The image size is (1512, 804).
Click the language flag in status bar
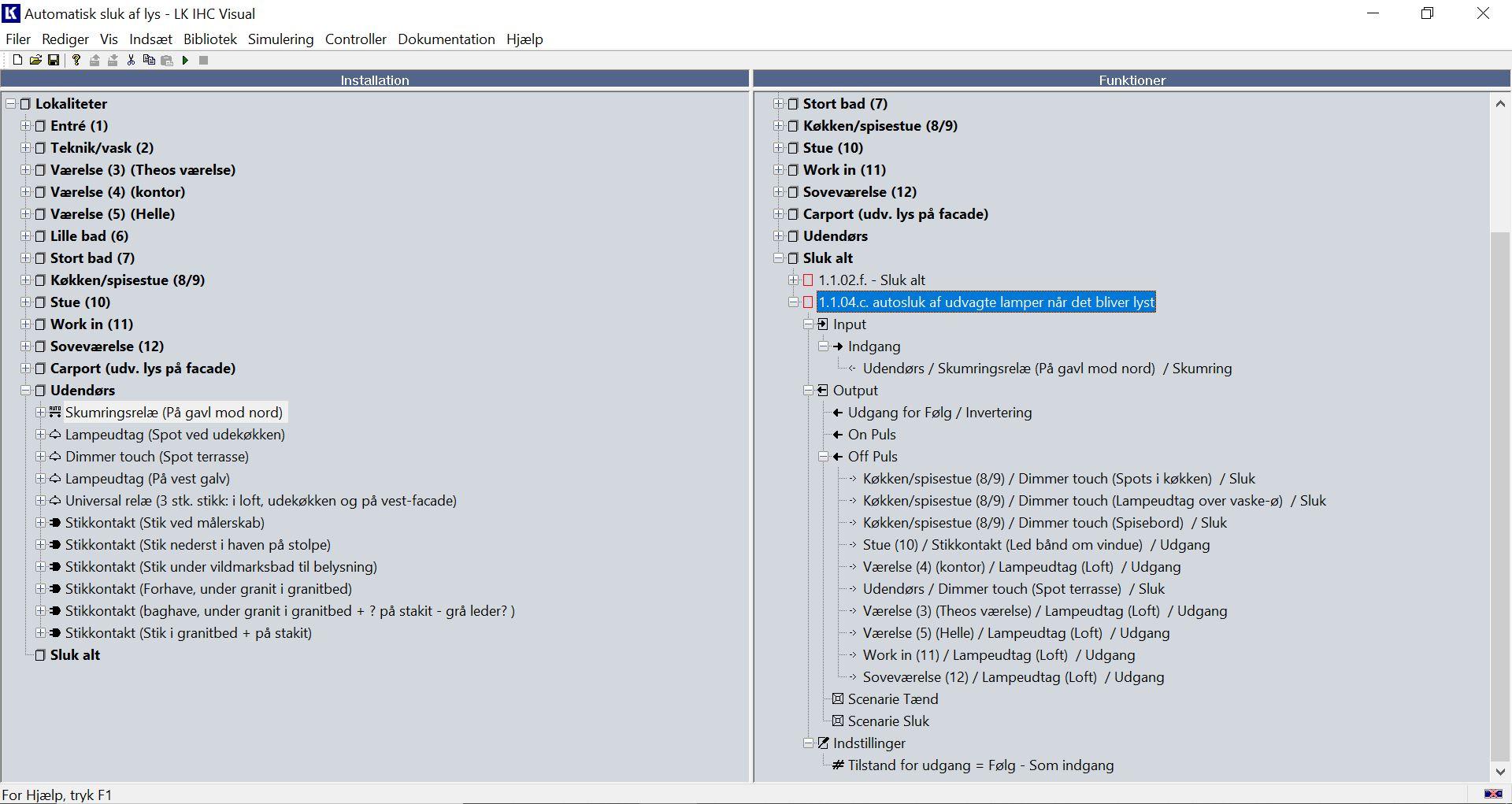[1492, 794]
